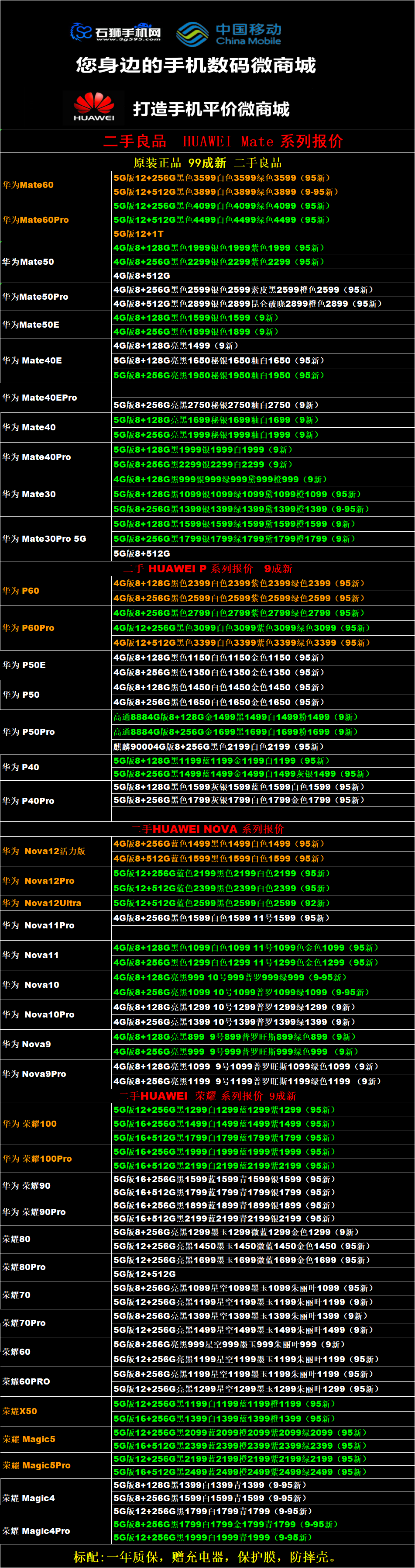Click the Magic5 12+256G row priced 2099
The height and width of the screenshot is (1568, 415).
263,1433
